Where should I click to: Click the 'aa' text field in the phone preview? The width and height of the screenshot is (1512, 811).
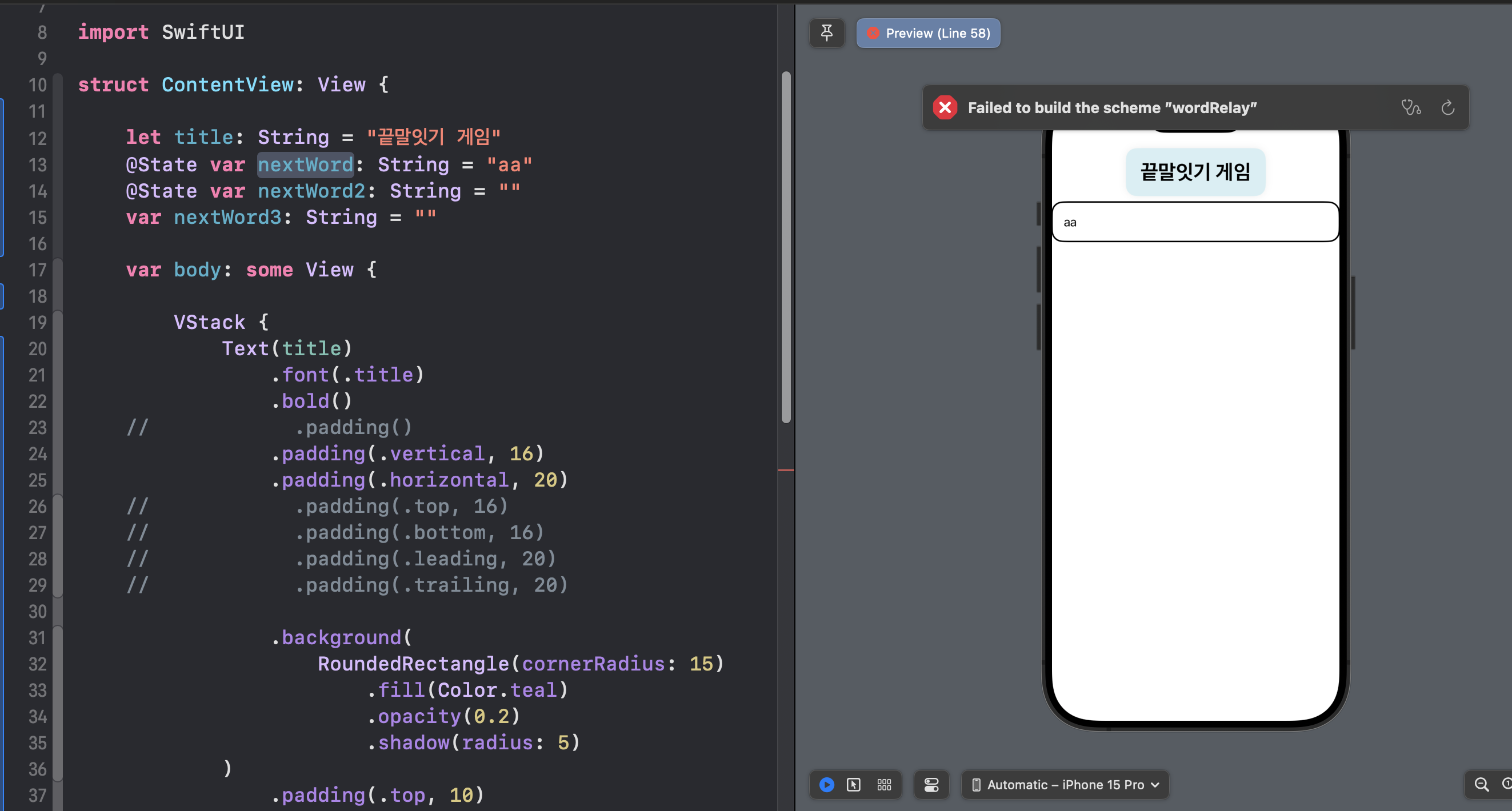point(1195,222)
